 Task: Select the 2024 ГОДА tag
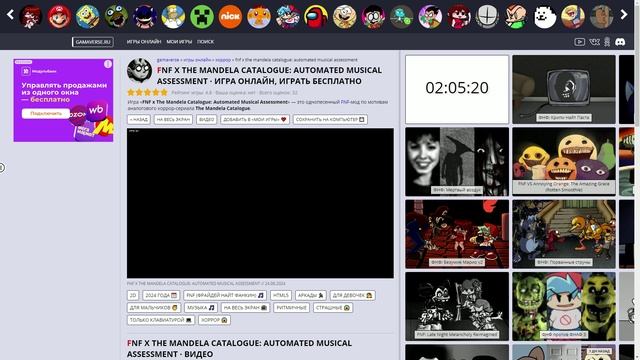(x=161, y=295)
